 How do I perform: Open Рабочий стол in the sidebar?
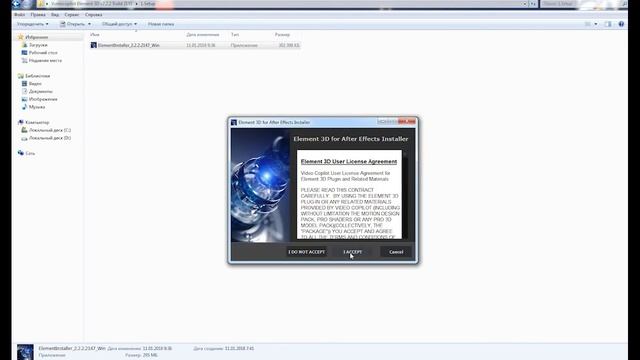coord(43,53)
